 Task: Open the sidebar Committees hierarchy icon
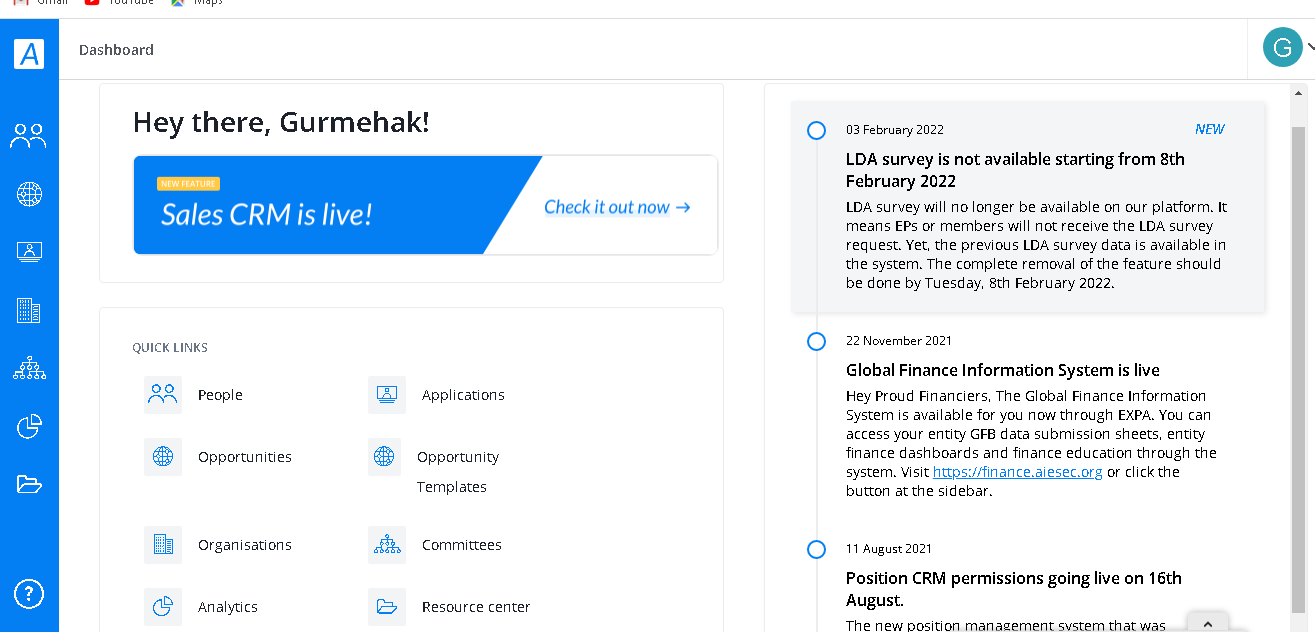[x=29, y=368]
